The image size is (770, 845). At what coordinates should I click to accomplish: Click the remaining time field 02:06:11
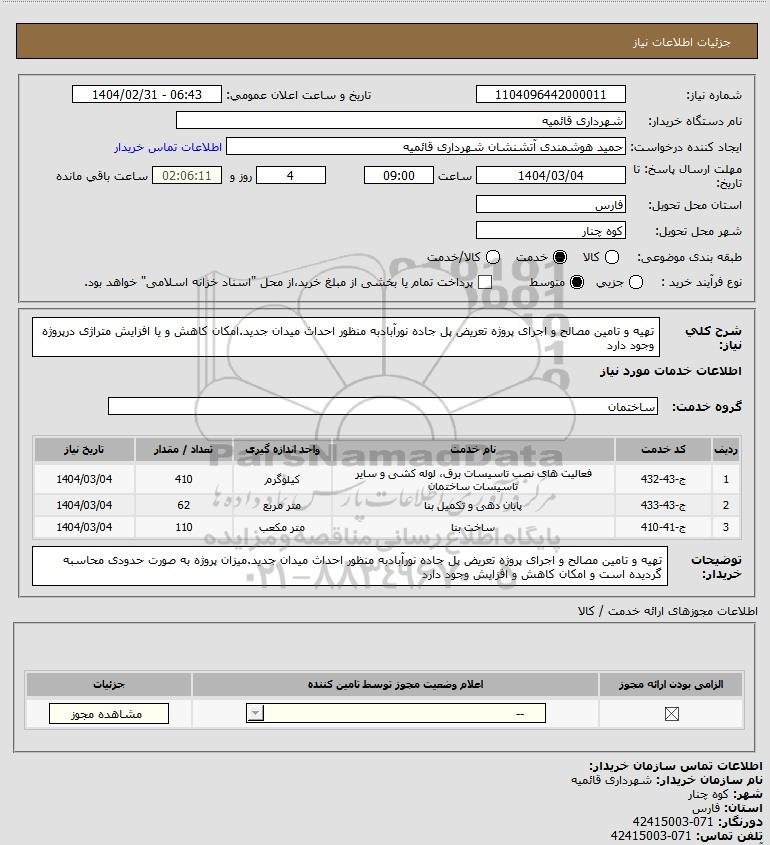[187, 176]
